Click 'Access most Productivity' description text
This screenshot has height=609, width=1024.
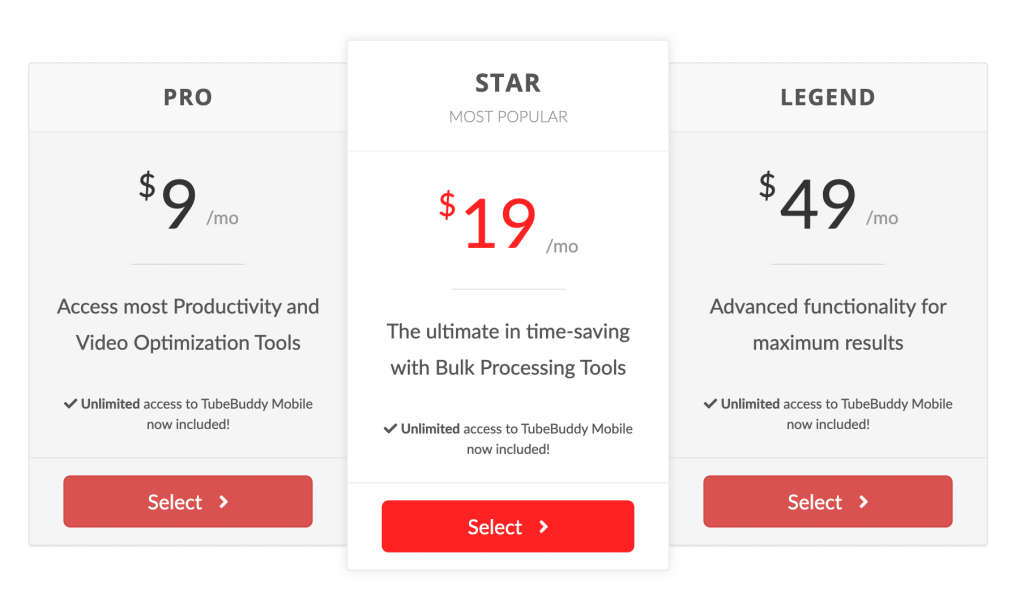pyautogui.click(x=188, y=324)
